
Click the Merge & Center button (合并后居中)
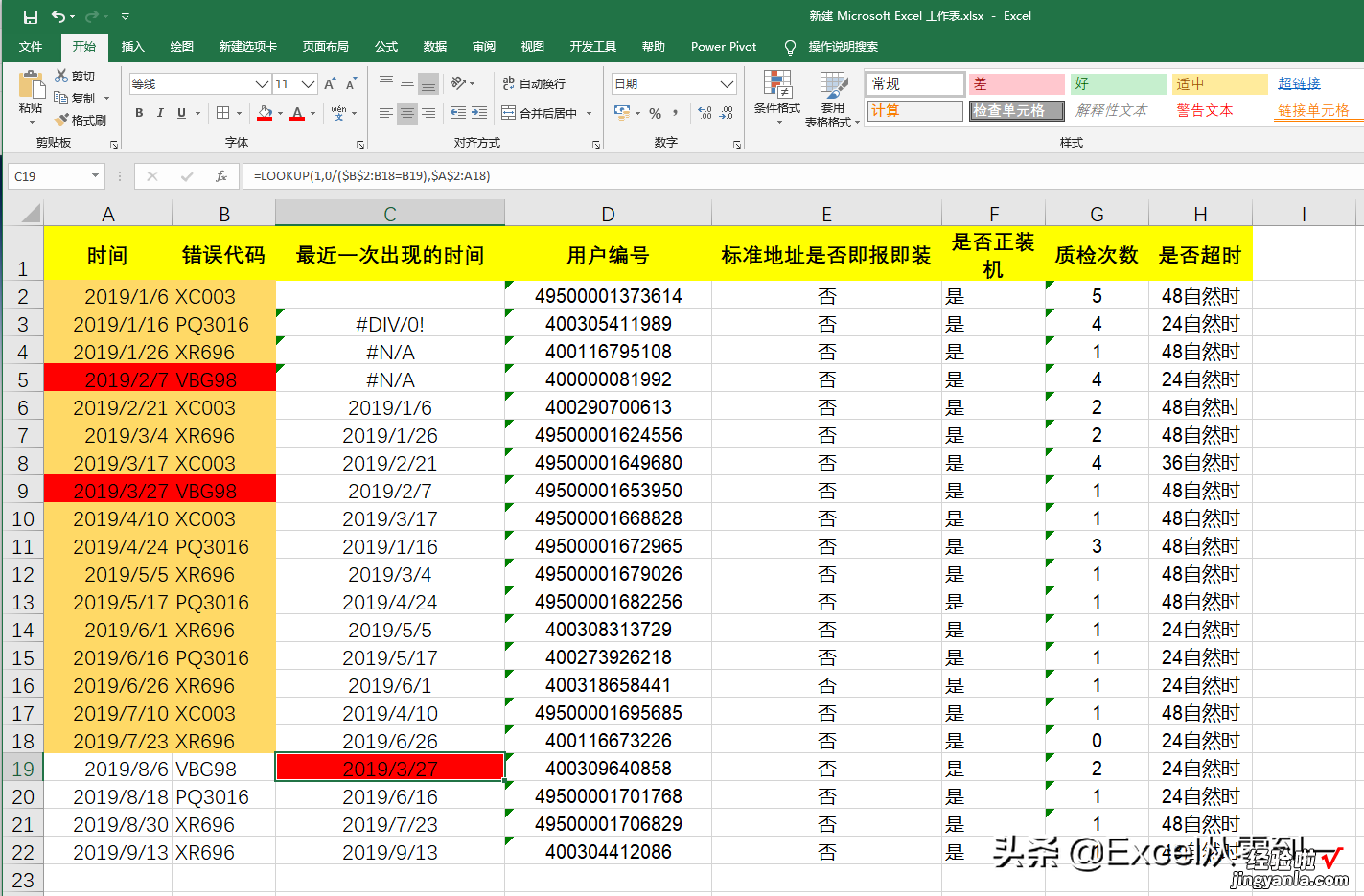tap(540, 113)
